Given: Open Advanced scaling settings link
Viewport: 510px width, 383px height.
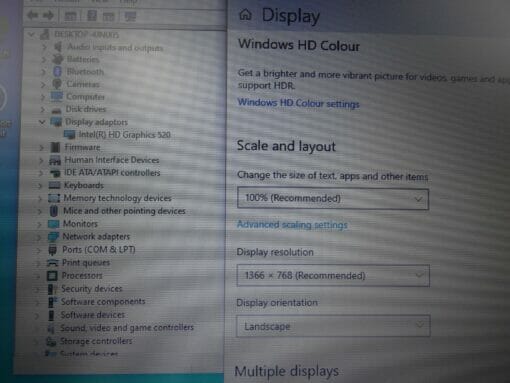Looking at the screenshot, I should [x=292, y=225].
